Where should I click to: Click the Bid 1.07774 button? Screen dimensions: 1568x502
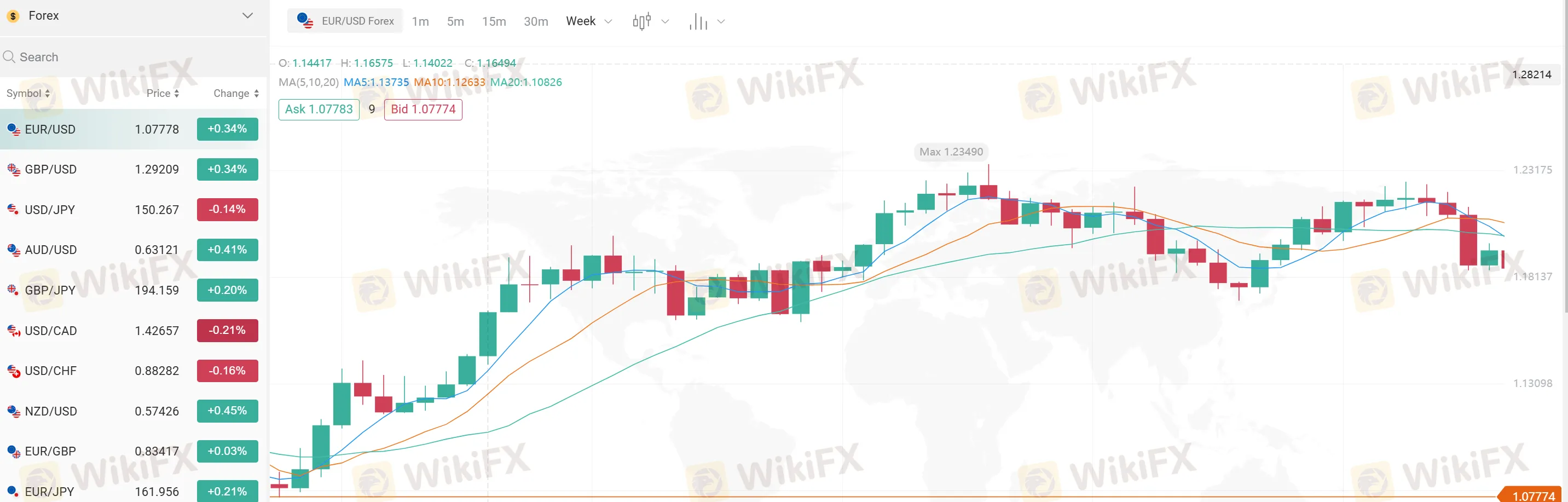tap(423, 109)
